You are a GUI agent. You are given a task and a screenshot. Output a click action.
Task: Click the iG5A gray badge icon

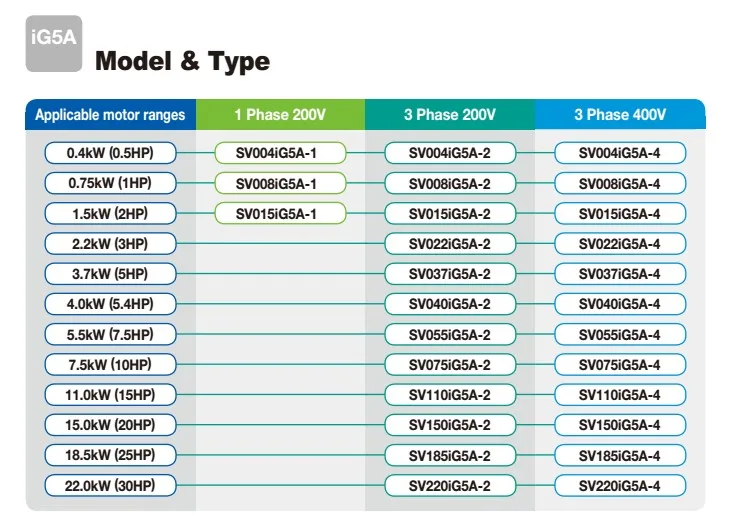52,48
